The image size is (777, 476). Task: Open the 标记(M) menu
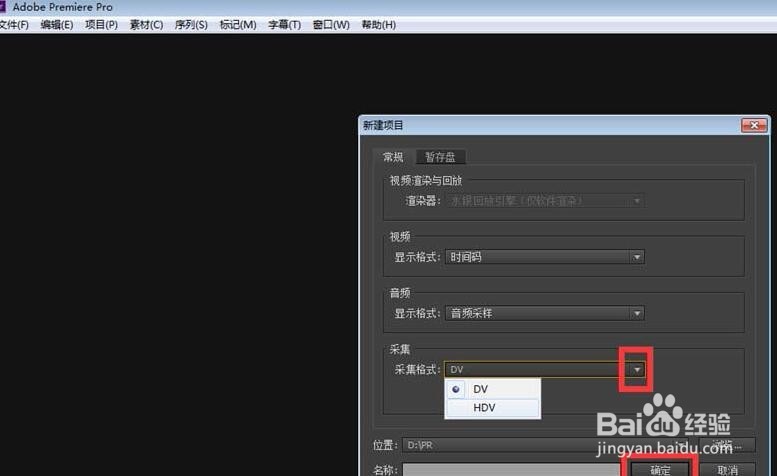(238, 25)
